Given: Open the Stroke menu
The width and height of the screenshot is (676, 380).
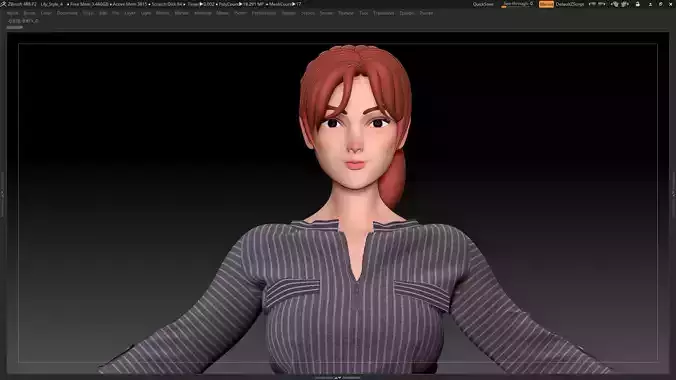Looking at the screenshot, I should click(326, 13).
